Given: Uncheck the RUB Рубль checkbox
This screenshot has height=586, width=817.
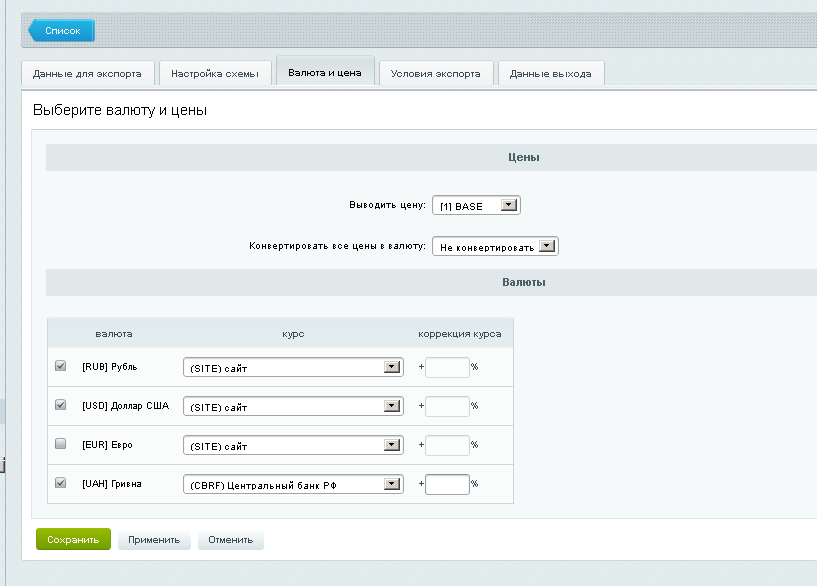Looking at the screenshot, I should [60, 367].
